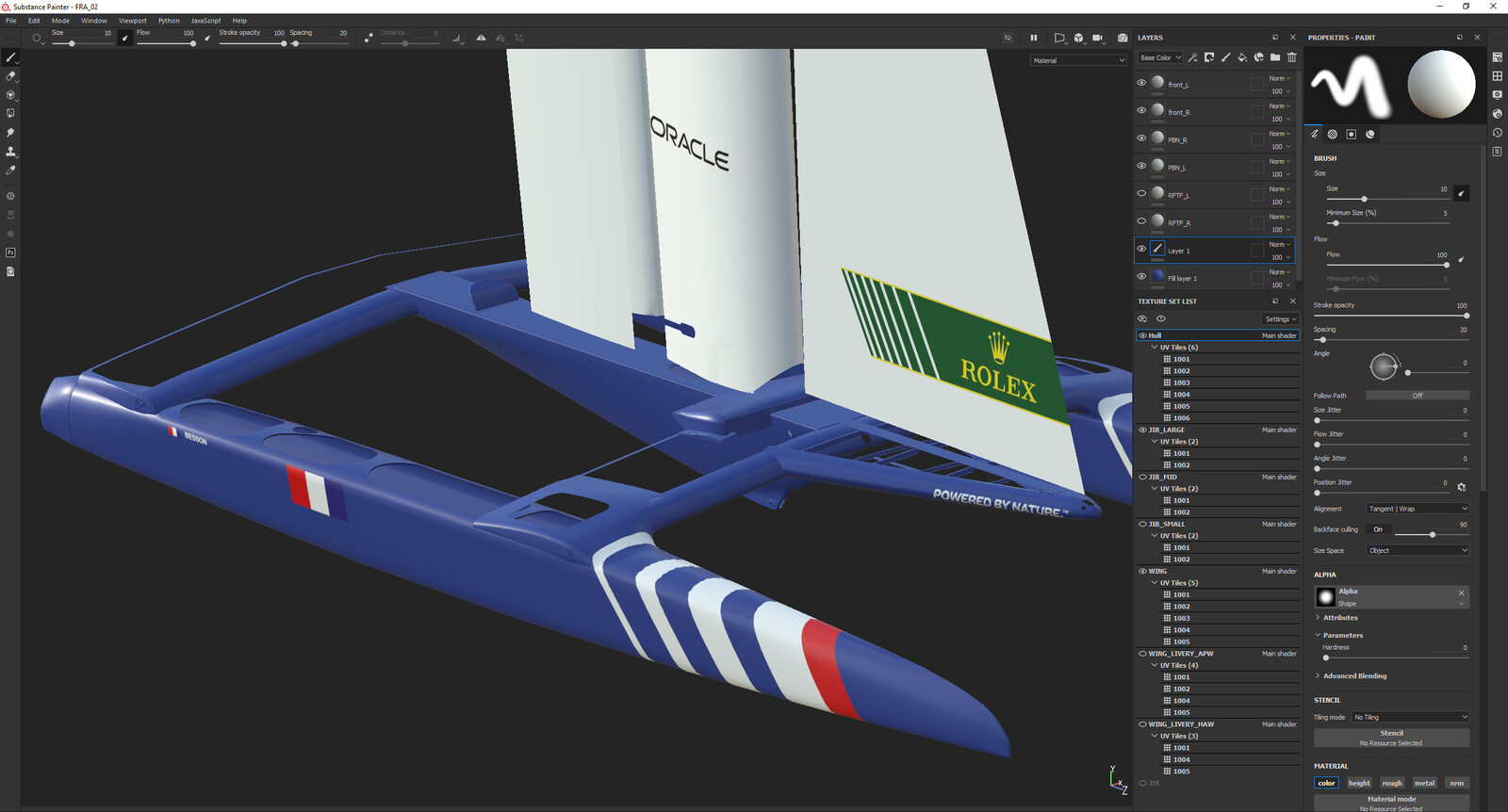Viewport: 1508px width, 812px height.
Task: Select the Clone stamp tool
Action: pyautogui.click(x=10, y=152)
